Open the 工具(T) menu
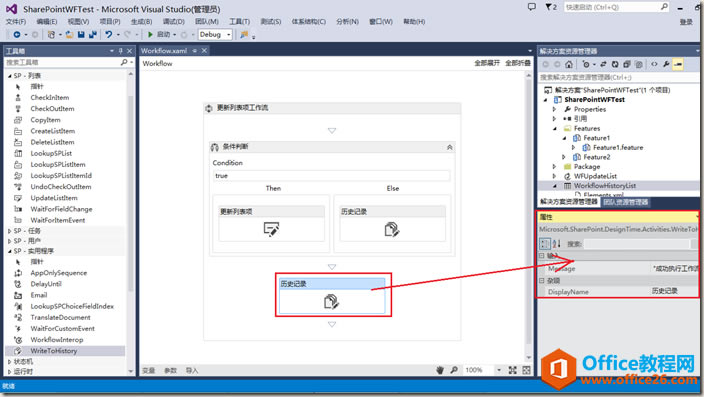 click(x=240, y=22)
